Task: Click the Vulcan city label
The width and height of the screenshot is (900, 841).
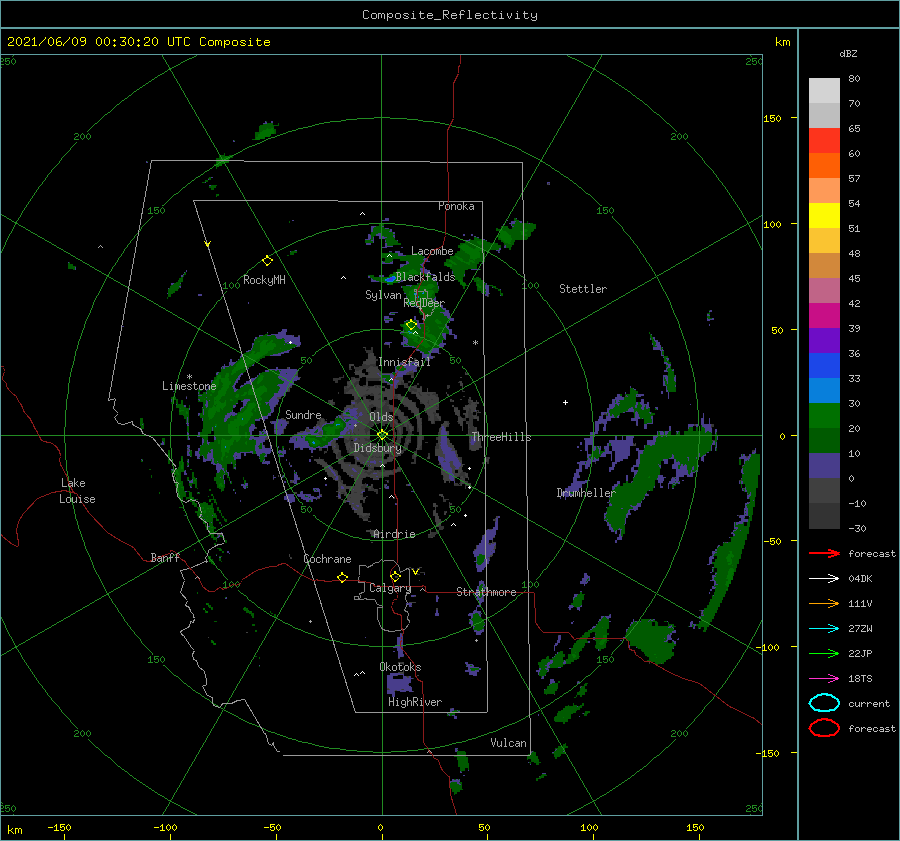Action: pyautogui.click(x=508, y=743)
